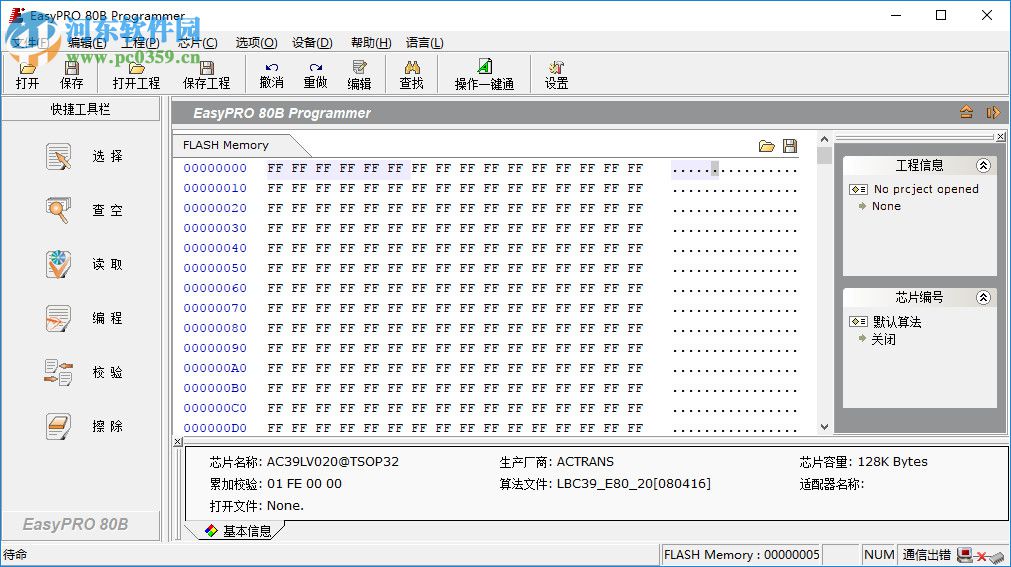Click the communication error status icon

coord(980,555)
